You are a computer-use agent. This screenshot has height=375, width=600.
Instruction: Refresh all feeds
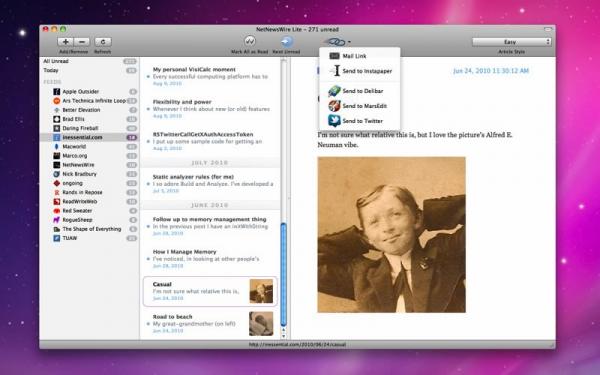point(103,42)
